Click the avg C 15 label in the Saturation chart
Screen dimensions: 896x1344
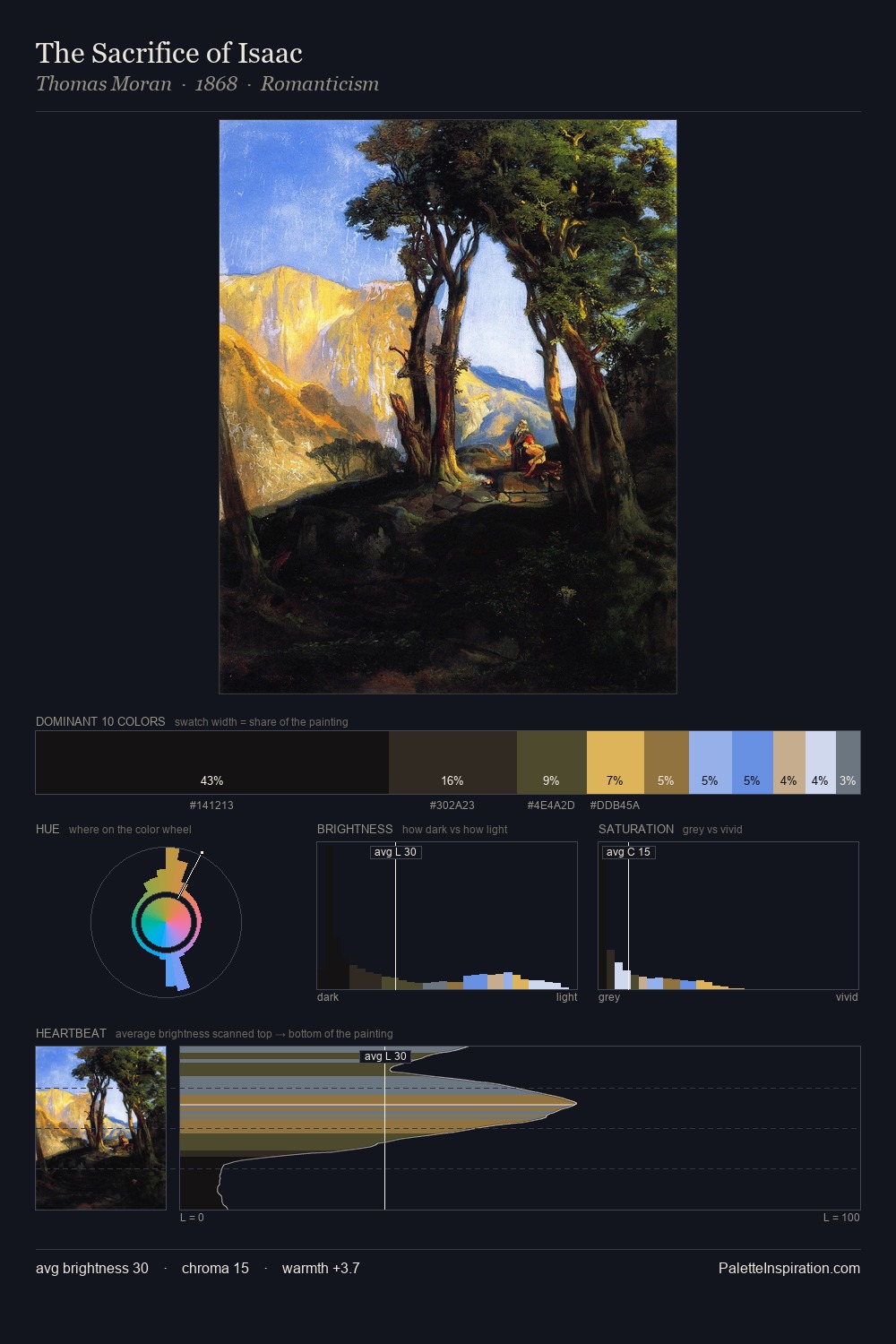(628, 852)
